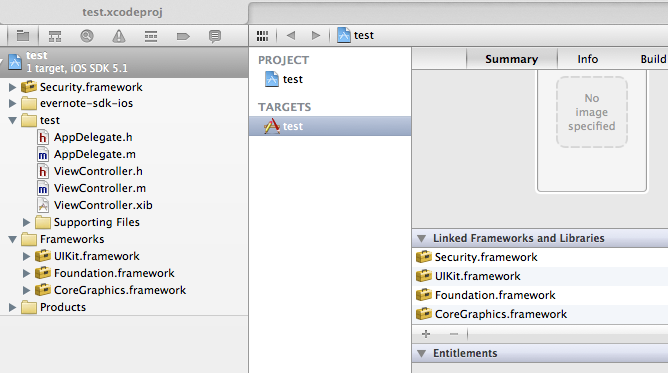668x373 pixels.
Task: Click the No image specified well
Action: point(592,112)
